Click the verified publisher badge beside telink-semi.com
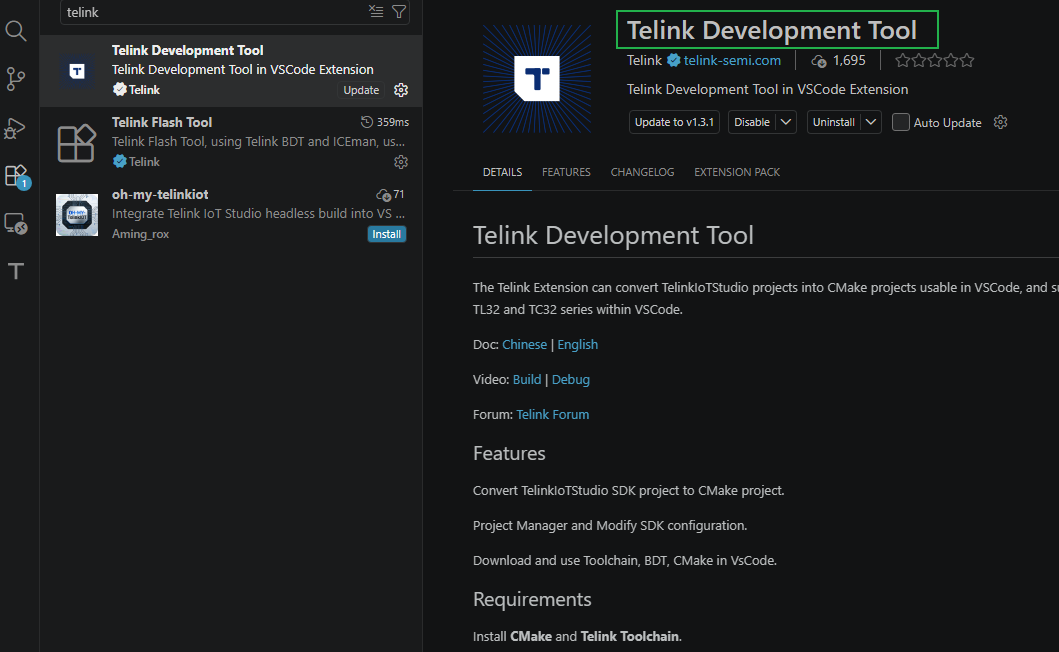 [x=673, y=60]
